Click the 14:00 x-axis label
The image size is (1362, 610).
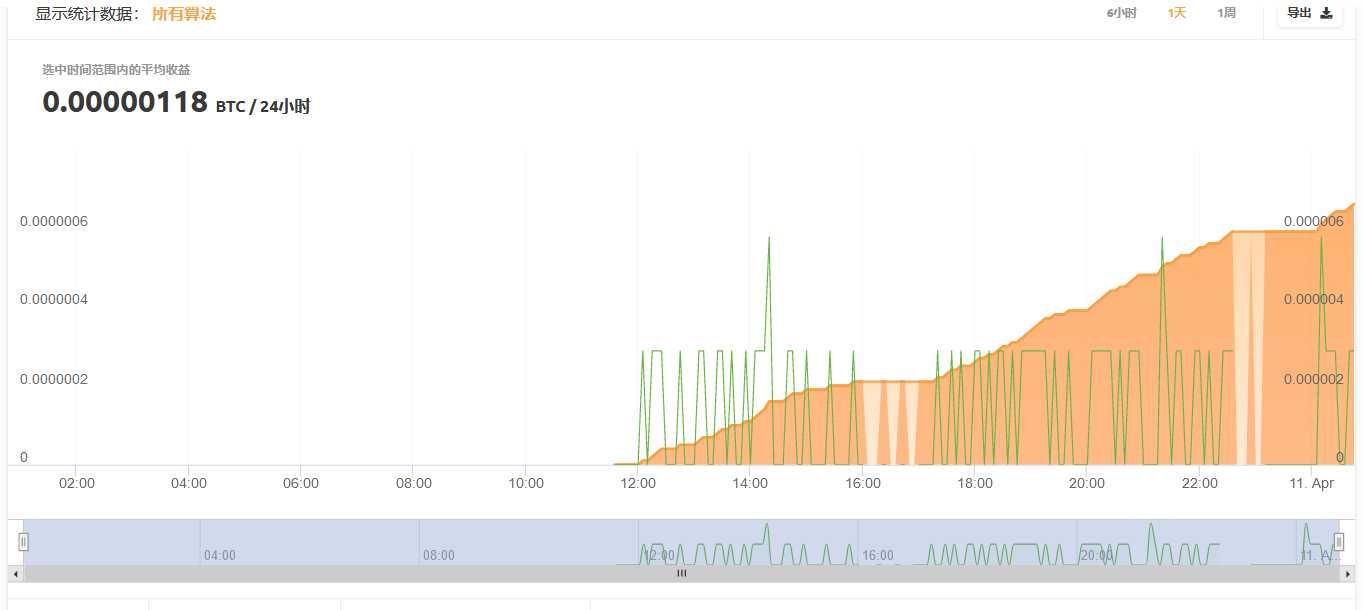click(750, 483)
